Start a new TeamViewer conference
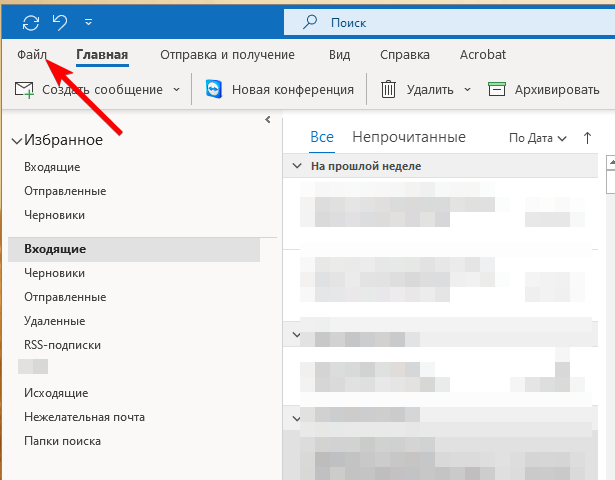The height and width of the screenshot is (480, 615). tap(280, 90)
